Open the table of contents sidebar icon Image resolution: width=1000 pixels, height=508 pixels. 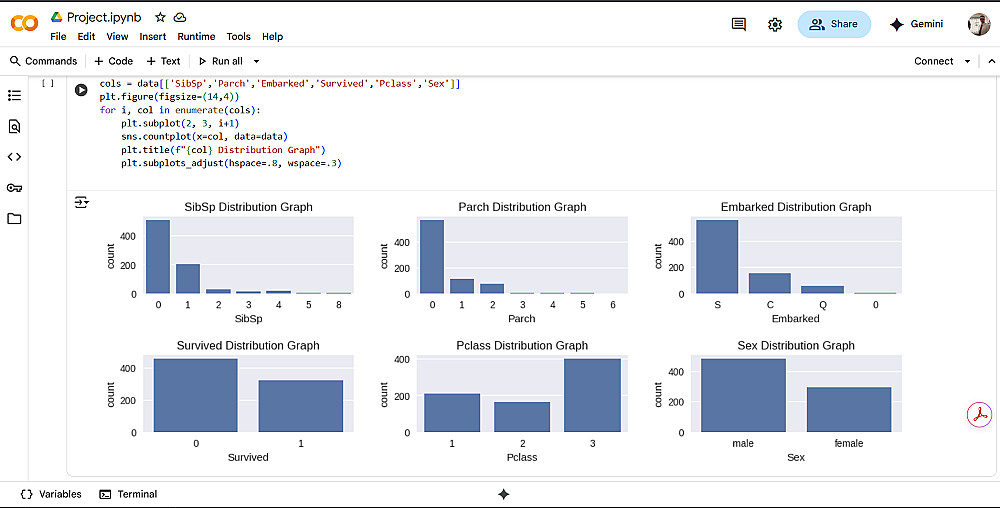click(14, 96)
